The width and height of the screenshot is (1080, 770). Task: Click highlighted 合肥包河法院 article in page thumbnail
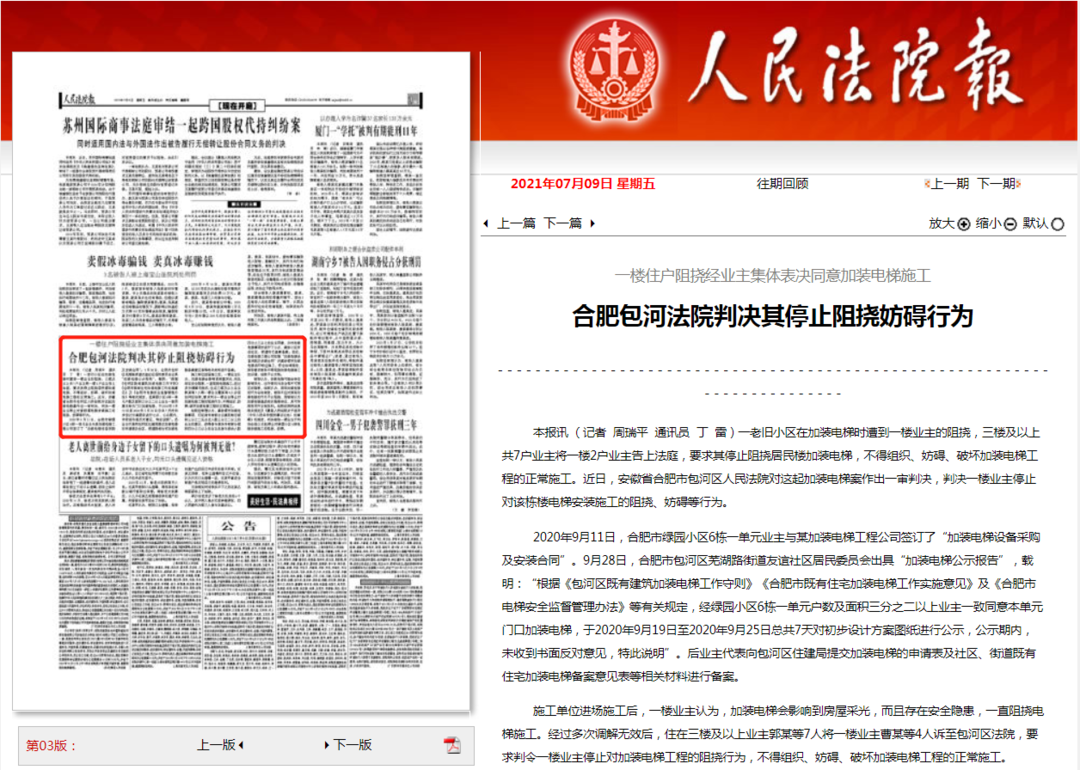[183, 386]
